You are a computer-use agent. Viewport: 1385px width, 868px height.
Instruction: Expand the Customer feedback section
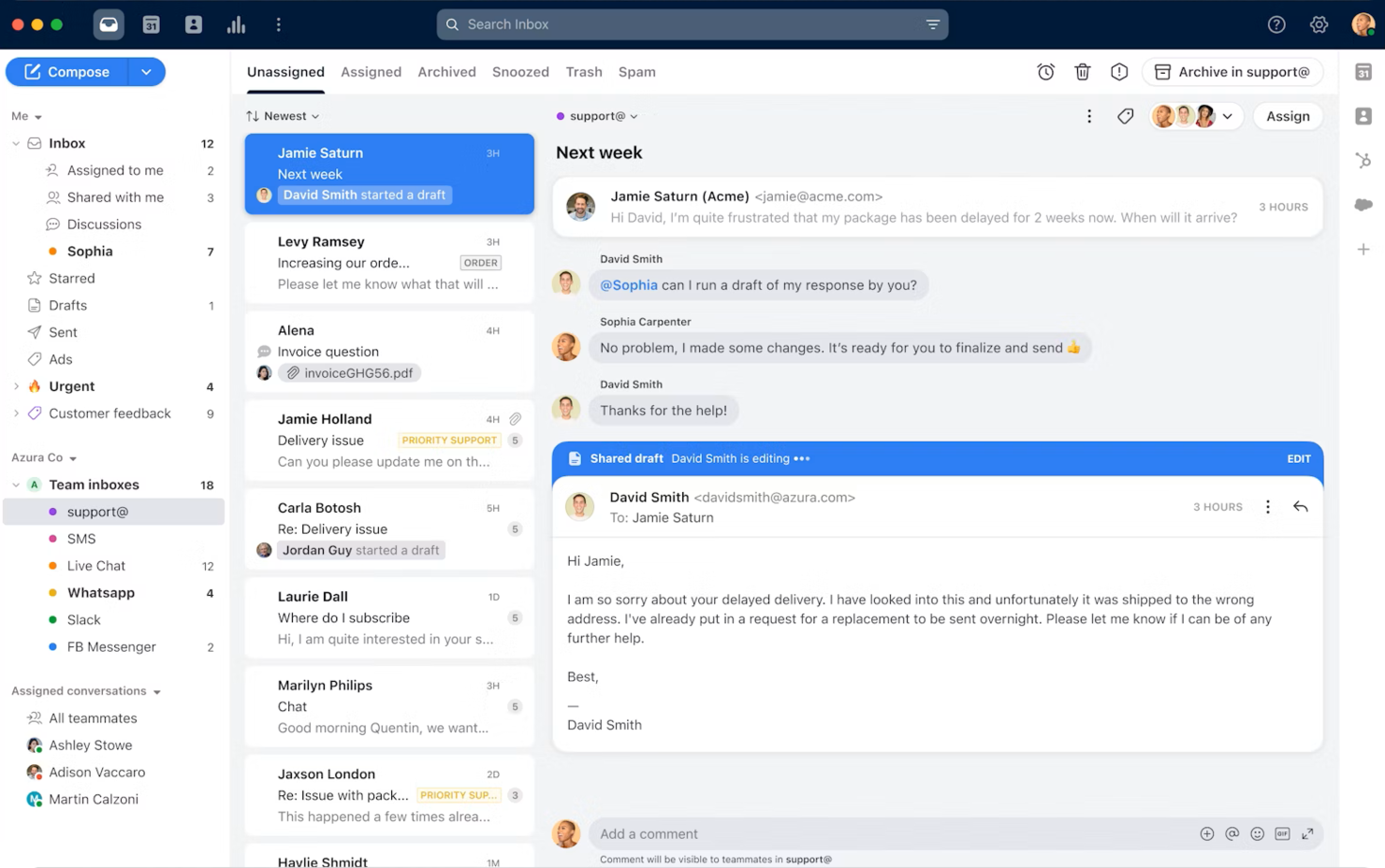click(x=16, y=413)
